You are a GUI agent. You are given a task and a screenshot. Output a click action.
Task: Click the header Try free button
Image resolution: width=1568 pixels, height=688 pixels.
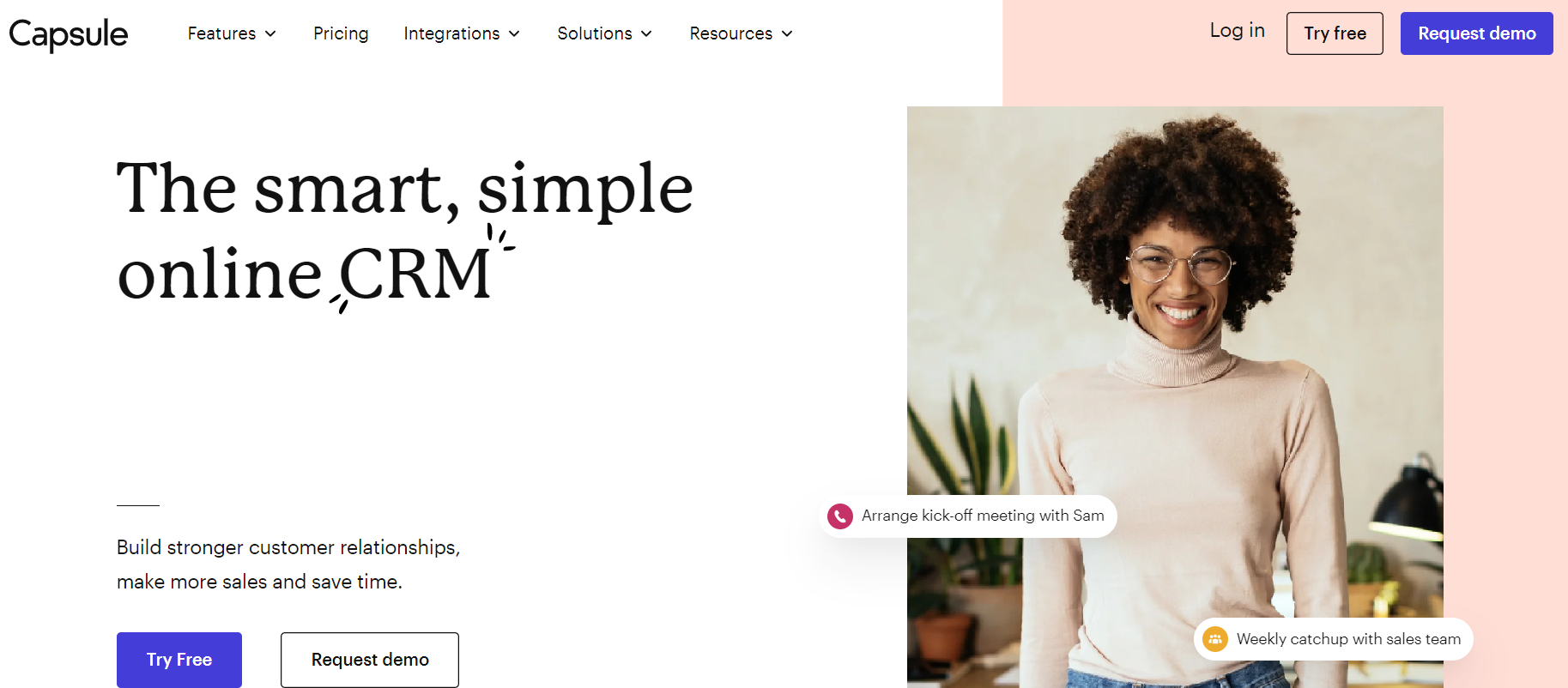click(x=1335, y=33)
